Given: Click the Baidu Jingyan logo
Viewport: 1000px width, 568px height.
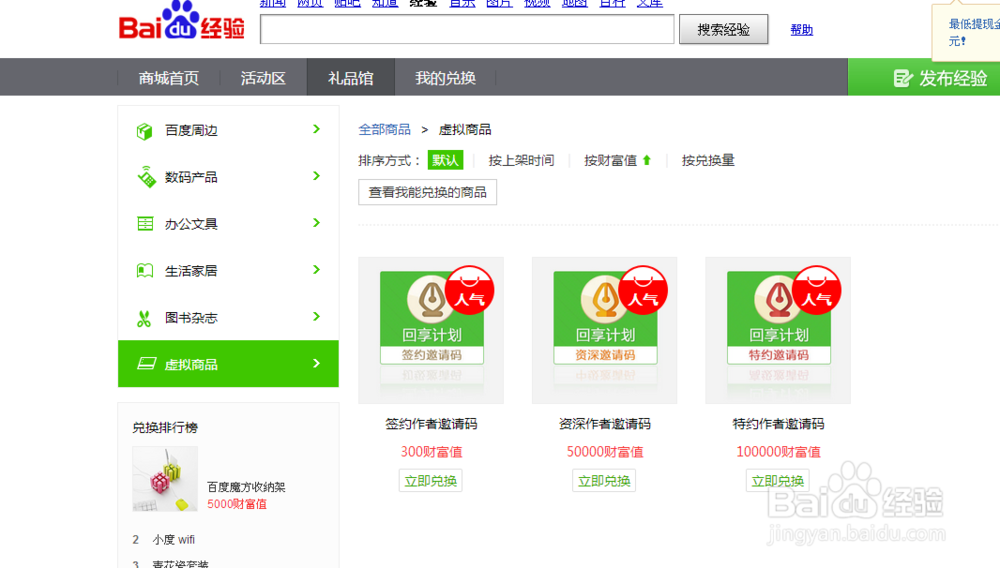Looking at the screenshot, I should pos(182,21).
